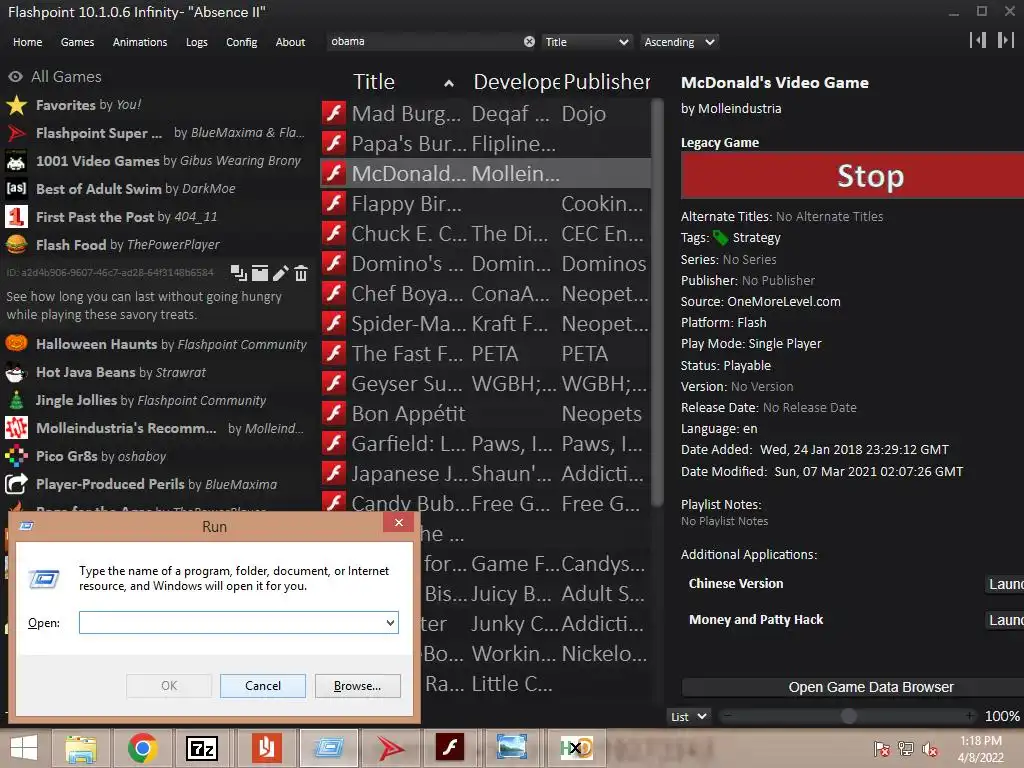Click Open Game Data Browser button

point(852,687)
